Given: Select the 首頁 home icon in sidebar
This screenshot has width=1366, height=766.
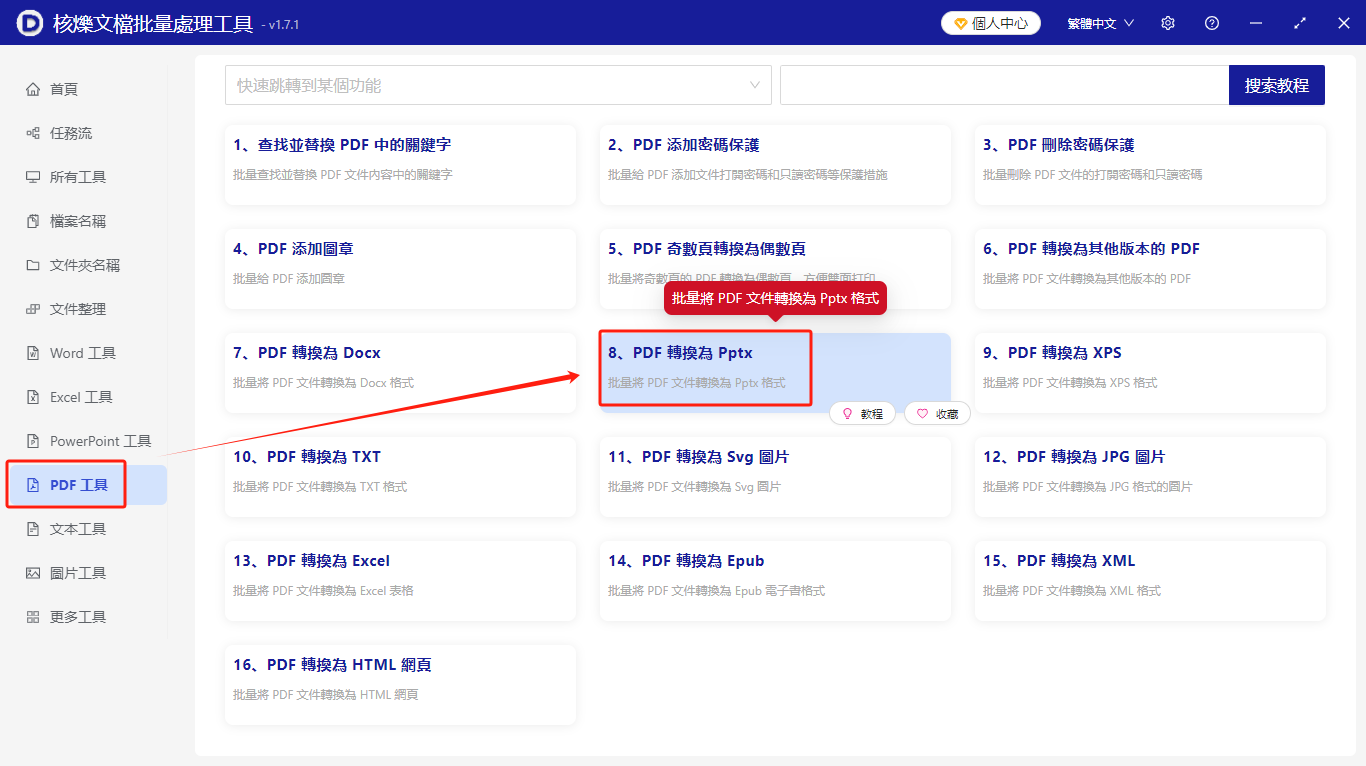Looking at the screenshot, I should 33,89.
